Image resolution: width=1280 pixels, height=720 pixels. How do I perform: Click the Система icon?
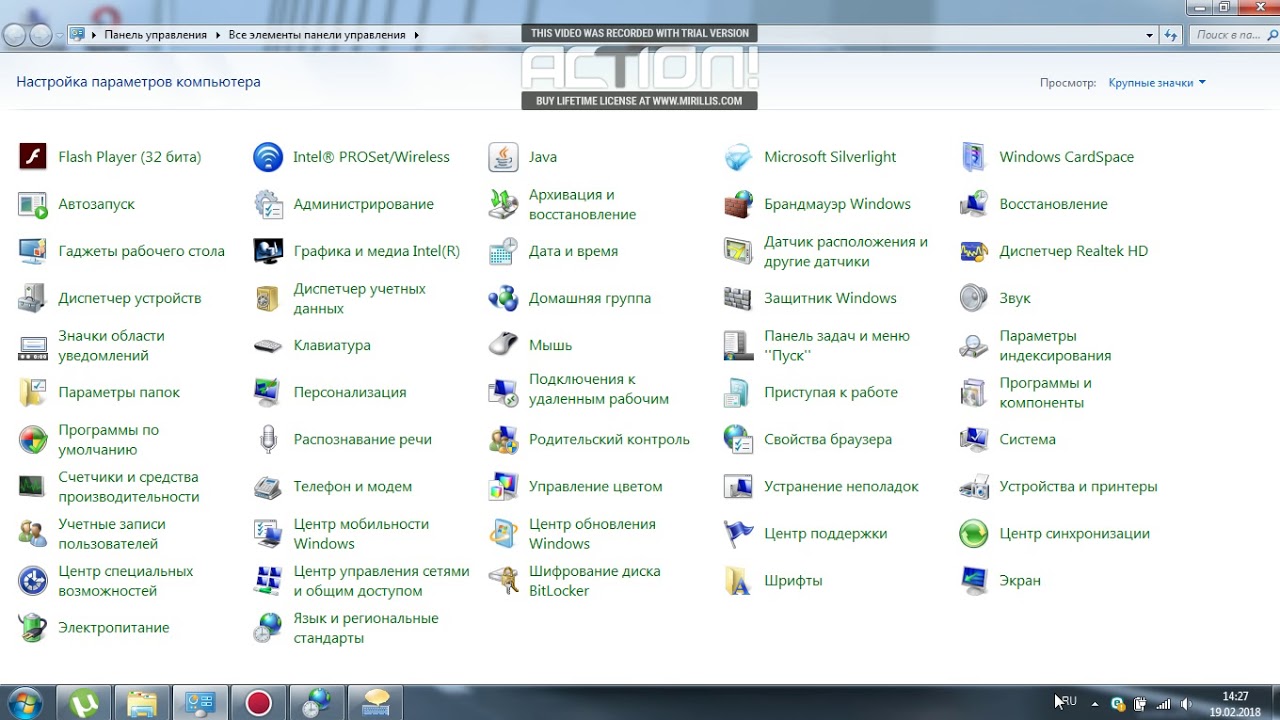point(974,439)
